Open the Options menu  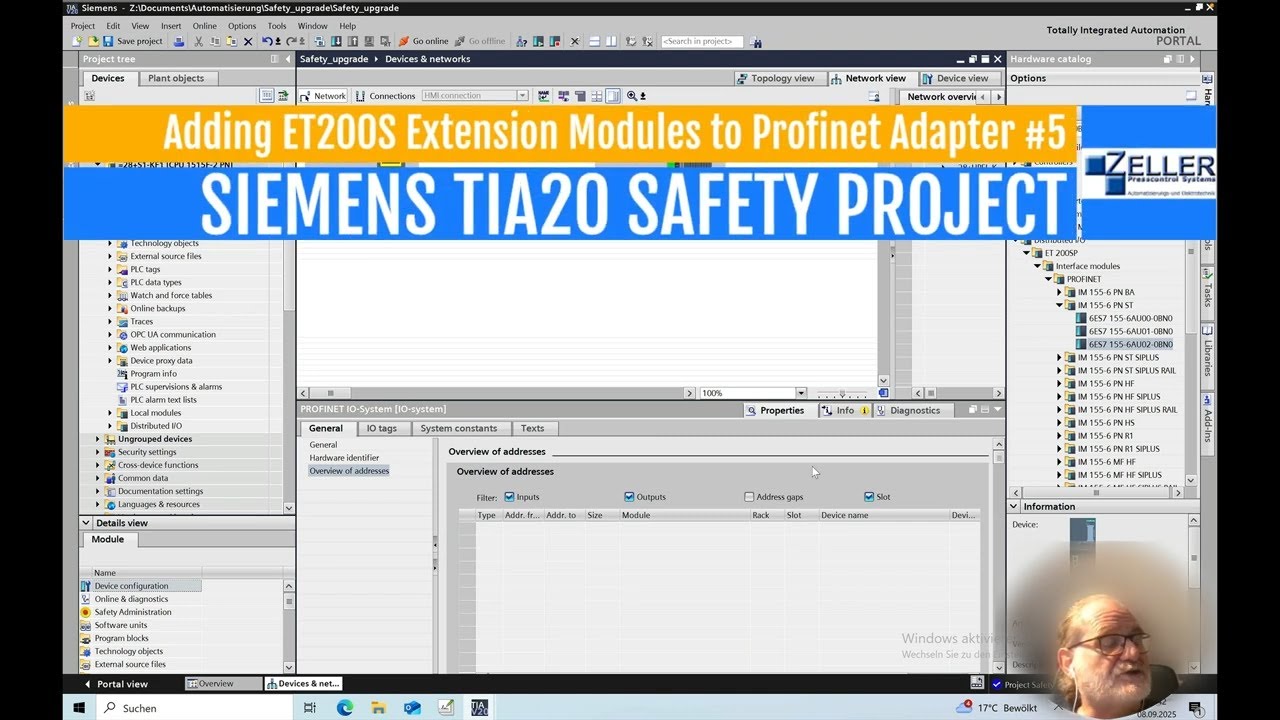241,26
